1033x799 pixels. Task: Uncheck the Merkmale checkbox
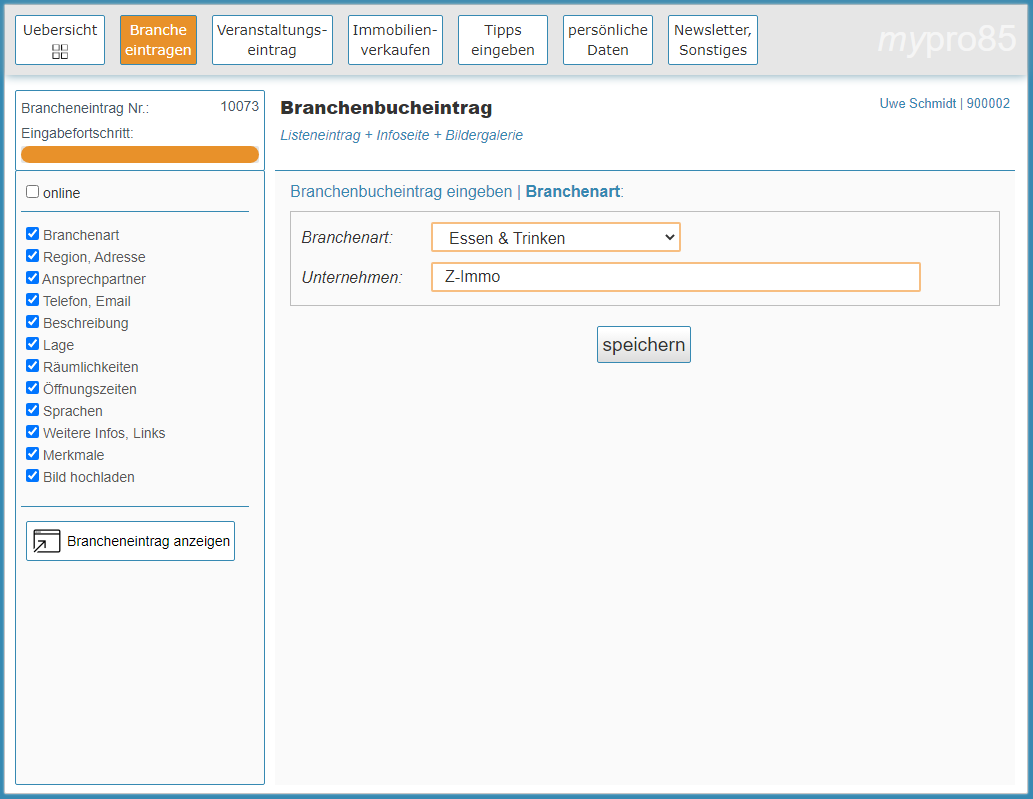pos(33,454)
